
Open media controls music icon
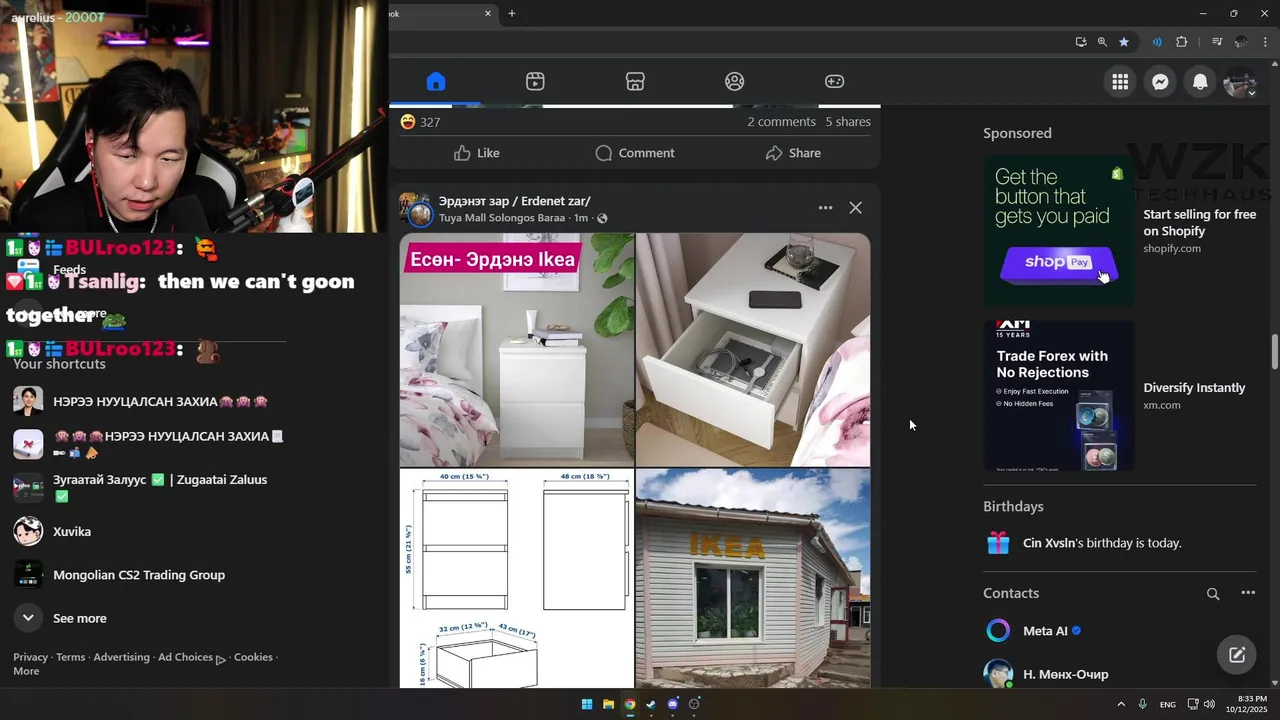coord(1217,42)
